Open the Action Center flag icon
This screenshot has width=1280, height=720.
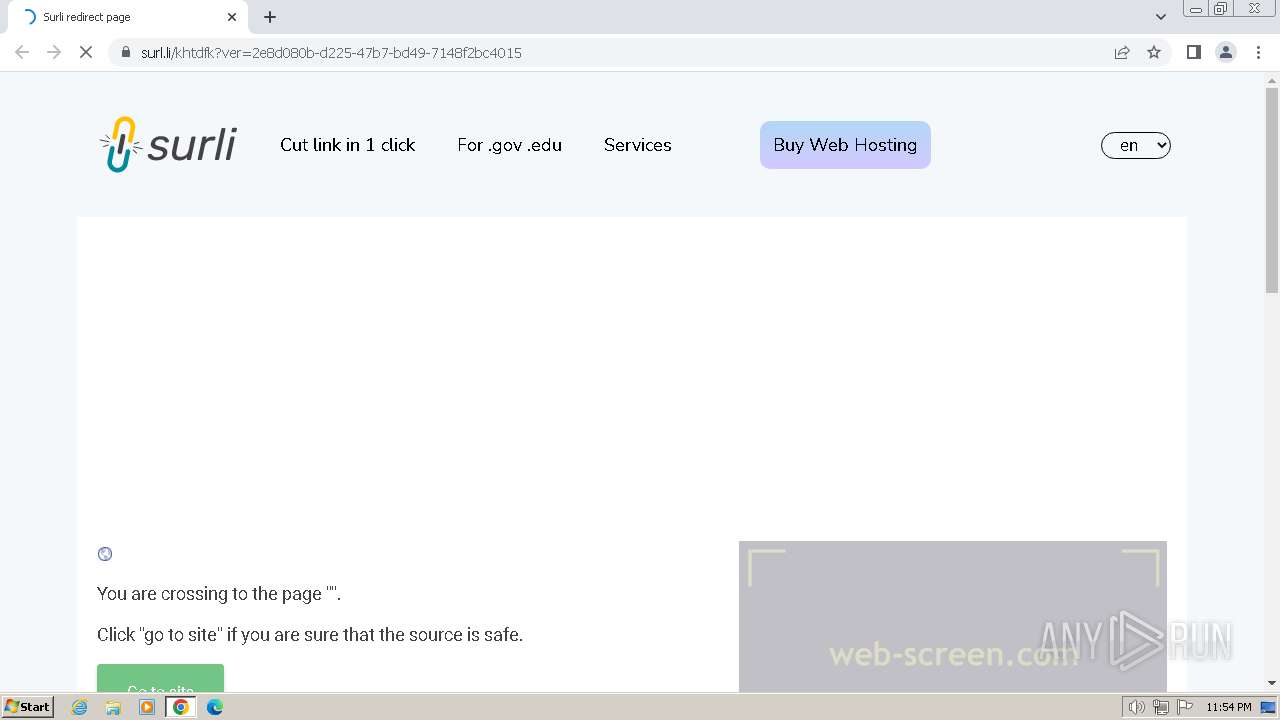coord(1185,707)
